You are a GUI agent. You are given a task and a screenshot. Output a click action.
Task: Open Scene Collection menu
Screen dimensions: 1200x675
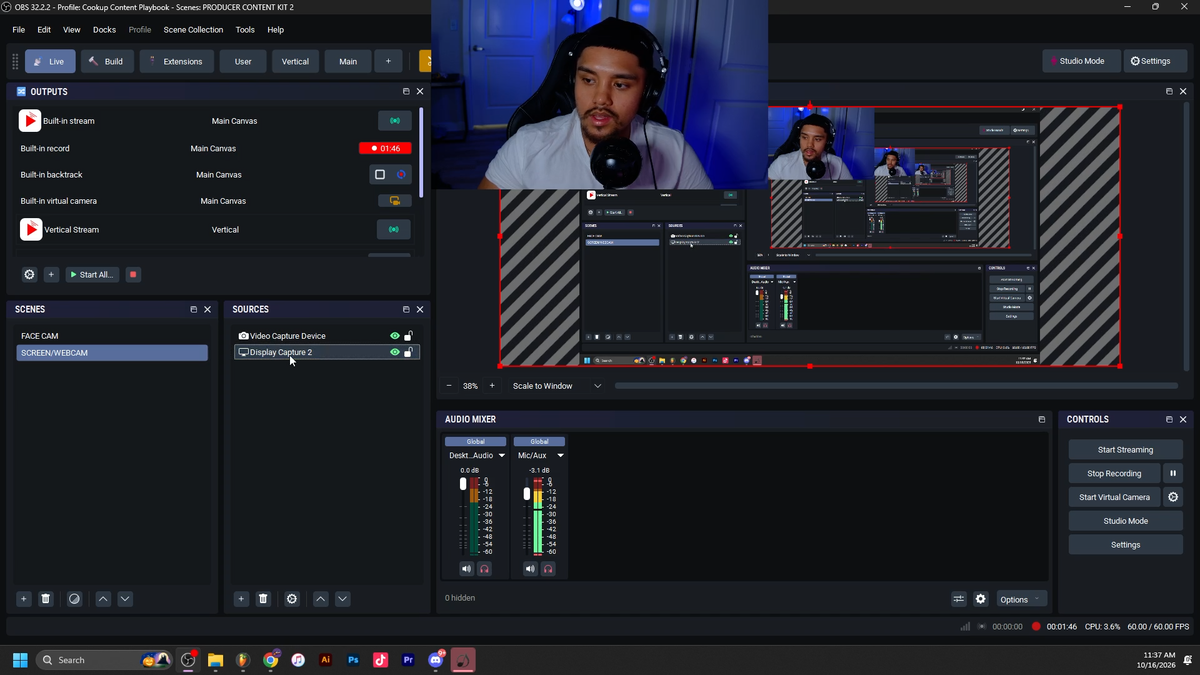coord(194,30)
